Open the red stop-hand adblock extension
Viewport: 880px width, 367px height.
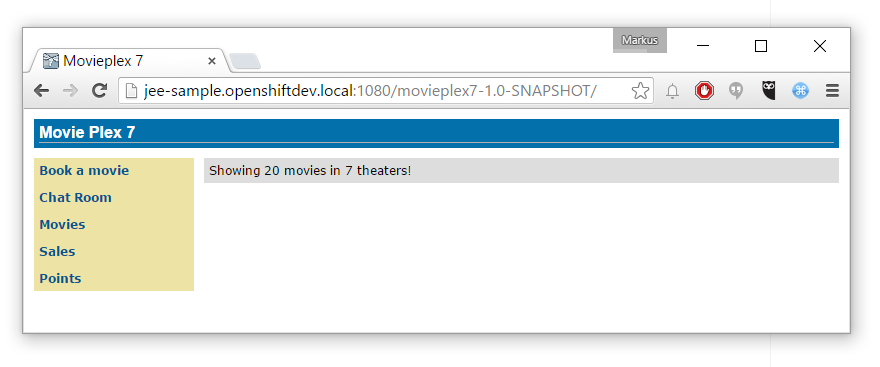(x=704, y=91)
